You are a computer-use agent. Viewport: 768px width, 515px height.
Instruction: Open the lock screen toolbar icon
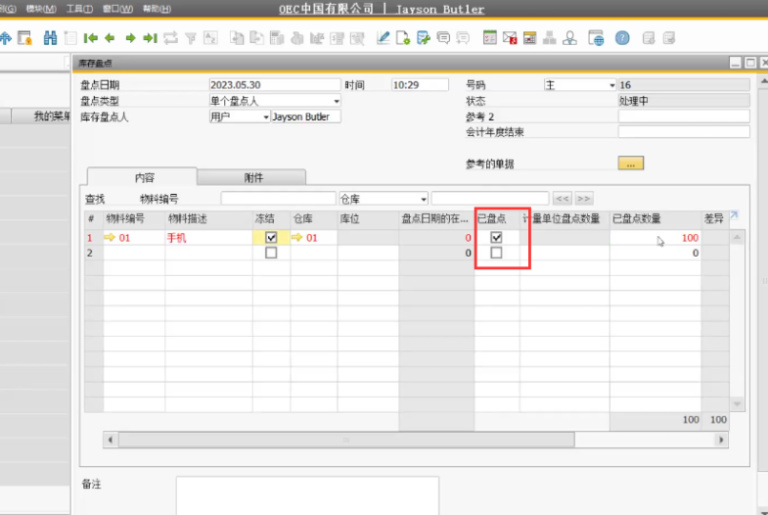[24, 38]
